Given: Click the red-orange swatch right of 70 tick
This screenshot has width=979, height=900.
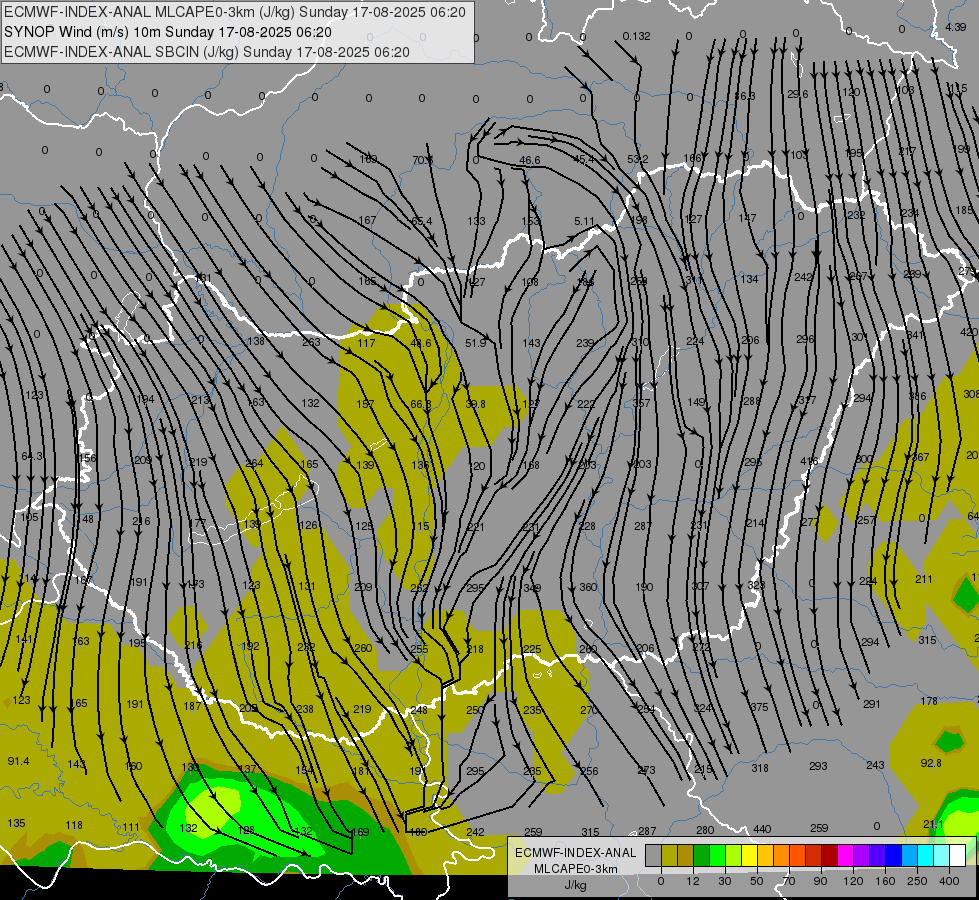Looking at the screenshot, I should pos(797,855).
